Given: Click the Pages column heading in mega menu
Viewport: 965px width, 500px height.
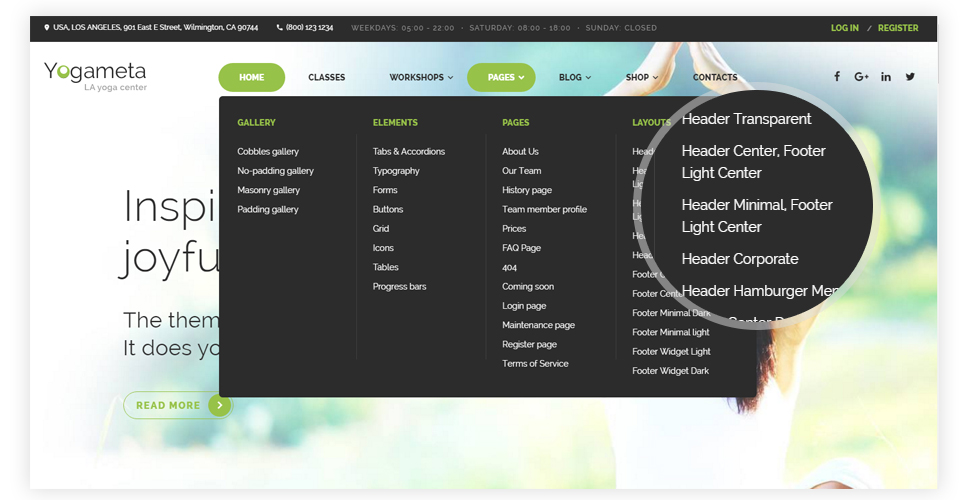Looking at the screenshot, I should click(x=515, y=123).
